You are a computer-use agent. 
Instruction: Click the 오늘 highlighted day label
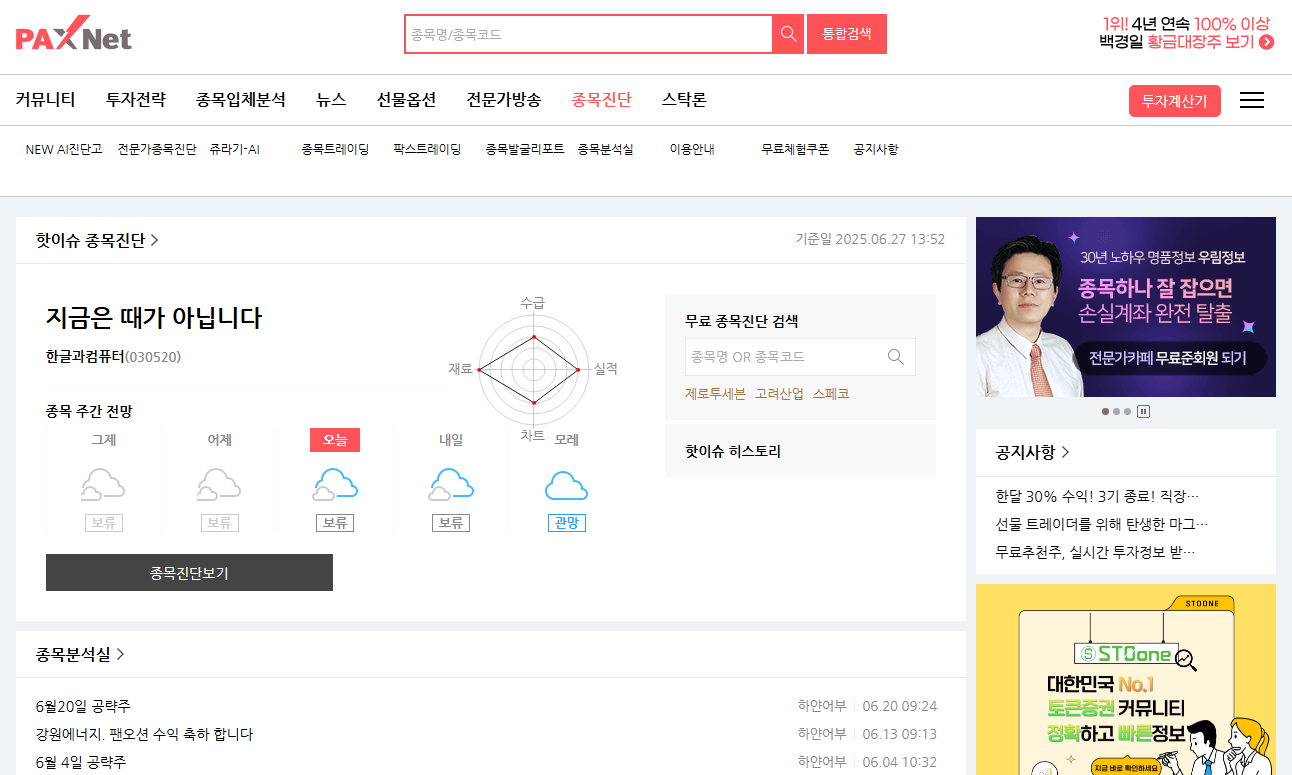pos(335,440)
